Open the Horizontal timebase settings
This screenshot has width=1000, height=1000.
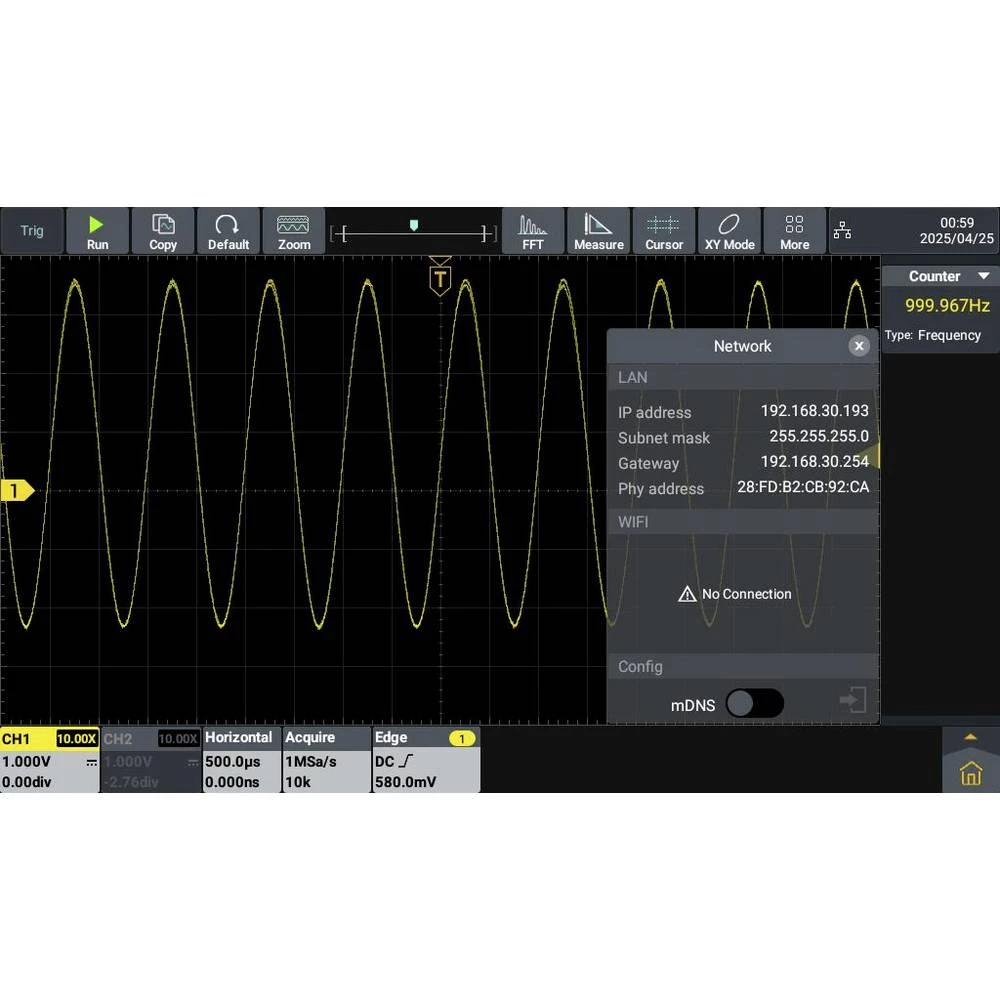(x=241, y=760)
